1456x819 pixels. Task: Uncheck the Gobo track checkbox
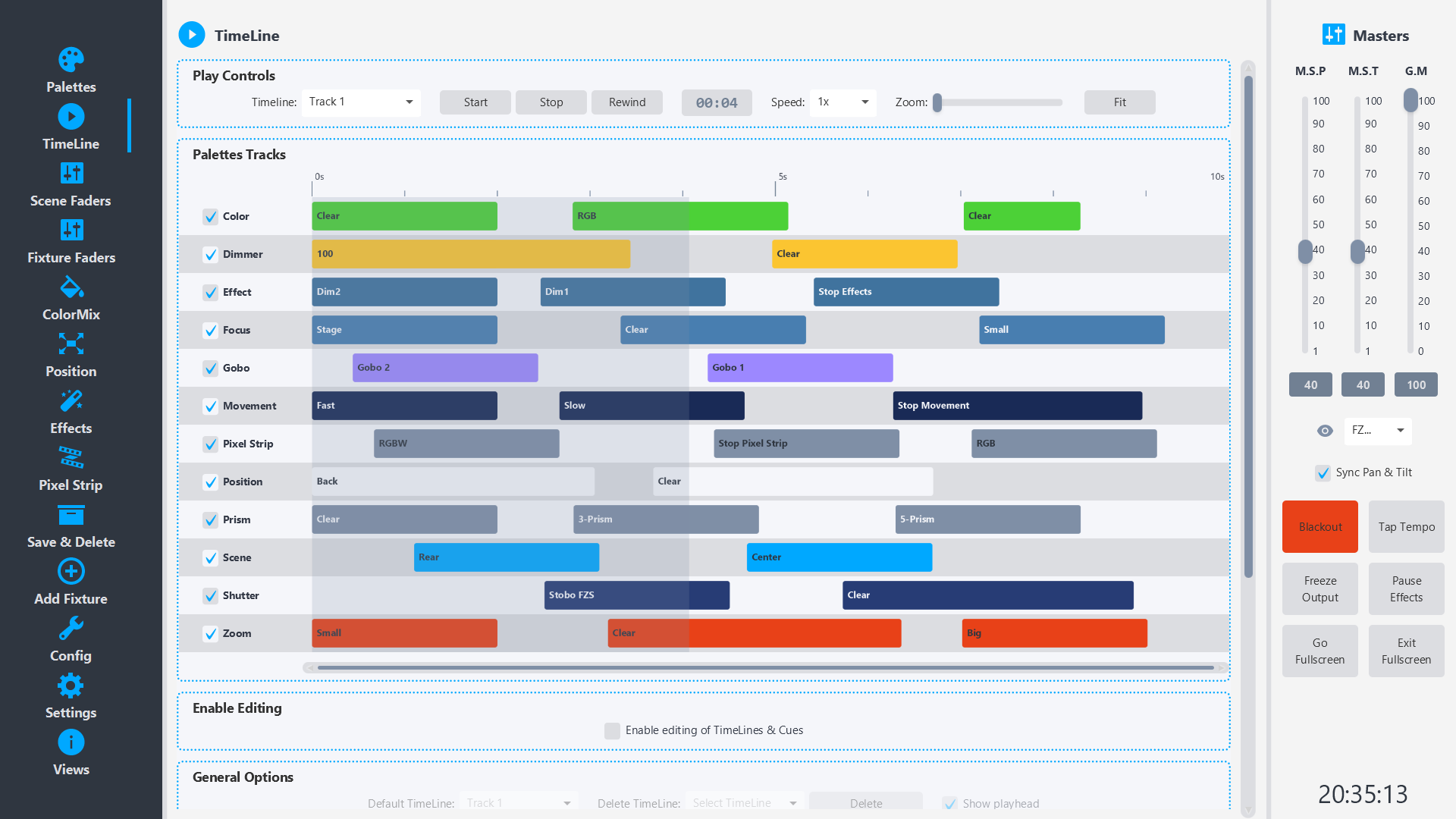click(211, 369)
